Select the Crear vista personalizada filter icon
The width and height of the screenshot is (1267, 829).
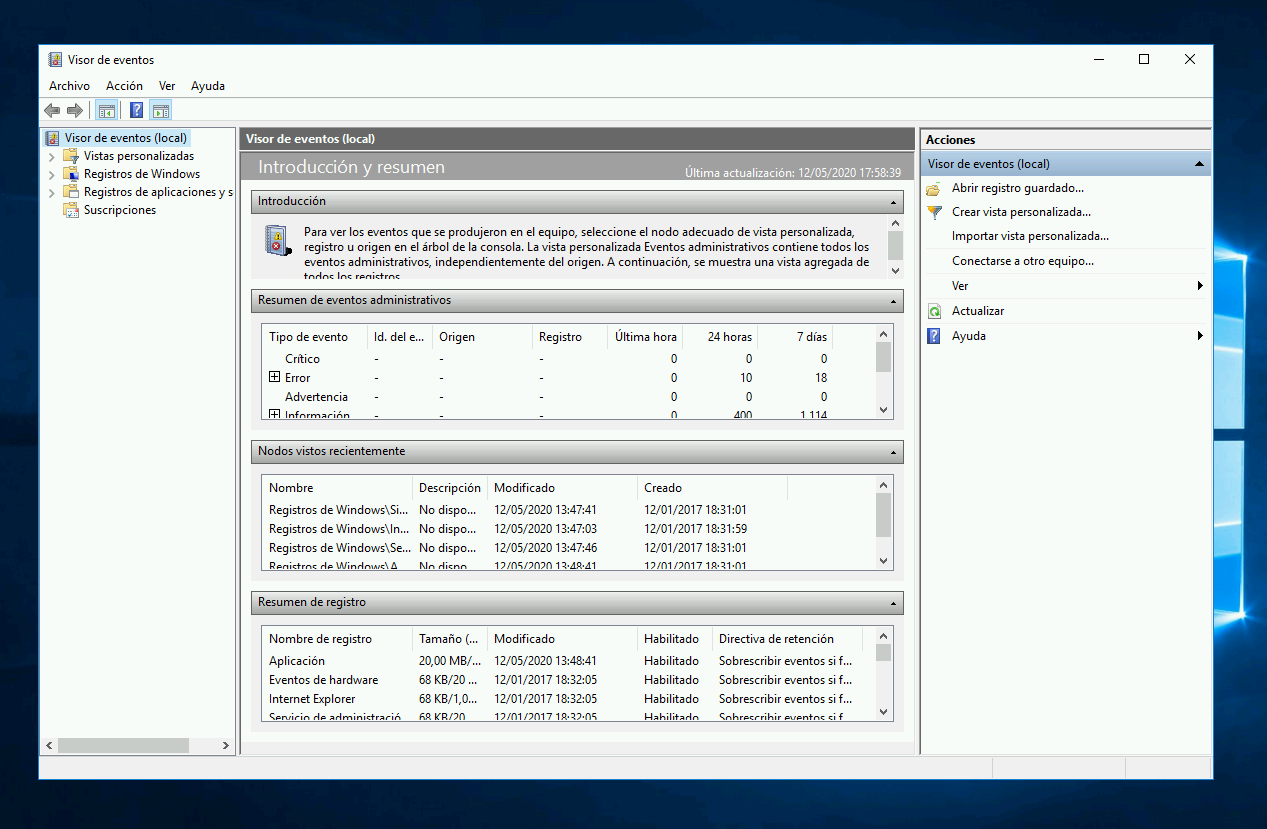point(934,212)
